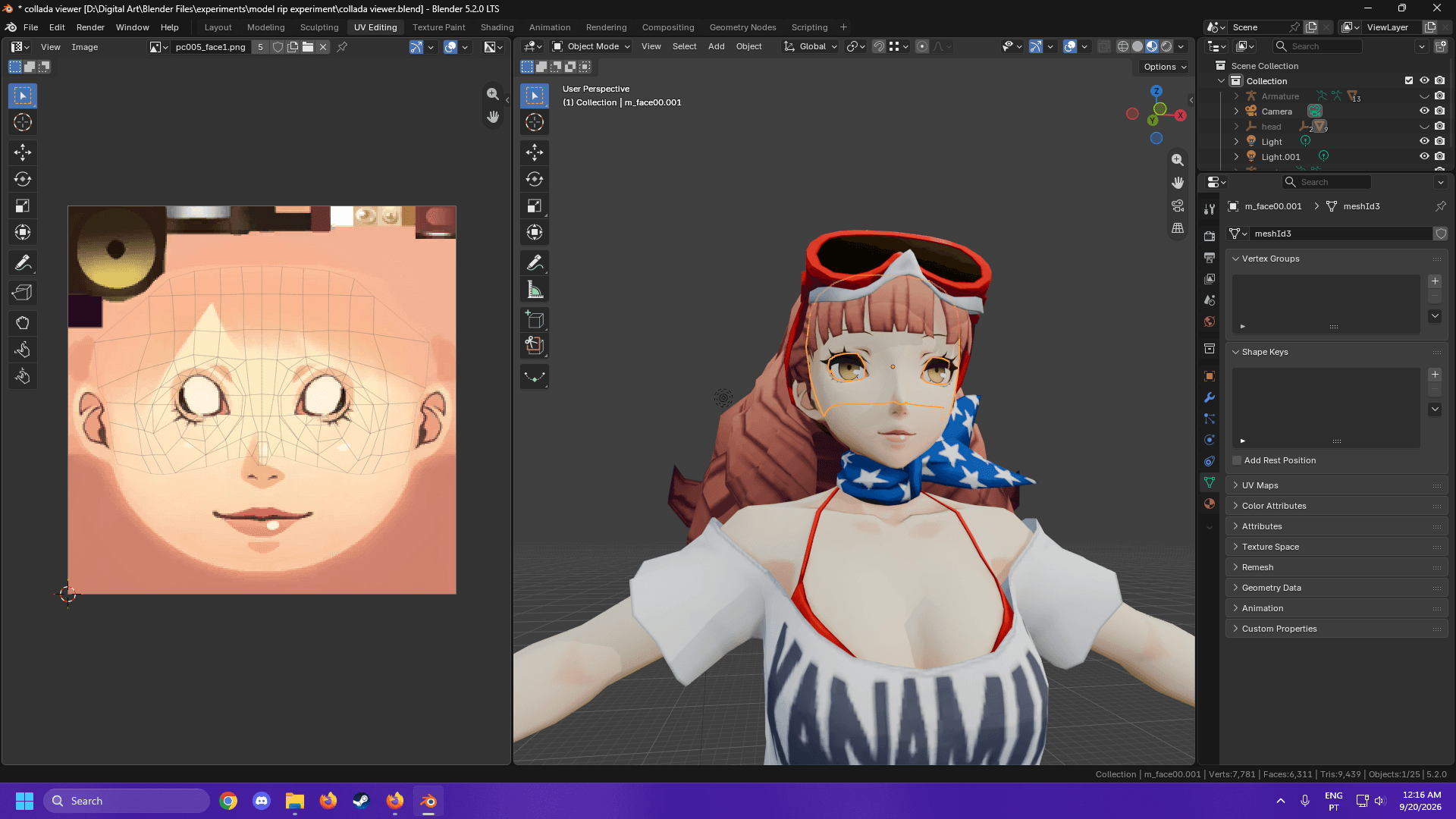Toggle camera view in the 3D viewport
This screenshot has height=819, width=1456.
click(1178, 206)
